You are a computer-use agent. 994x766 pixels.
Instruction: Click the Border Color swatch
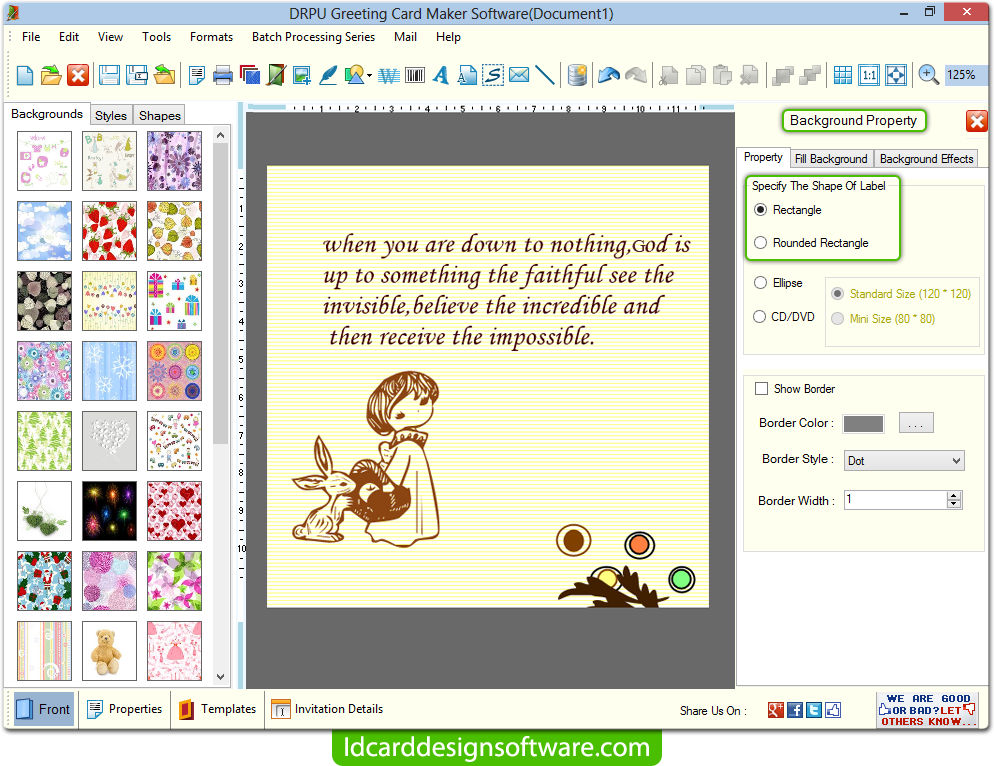(862, 422)
